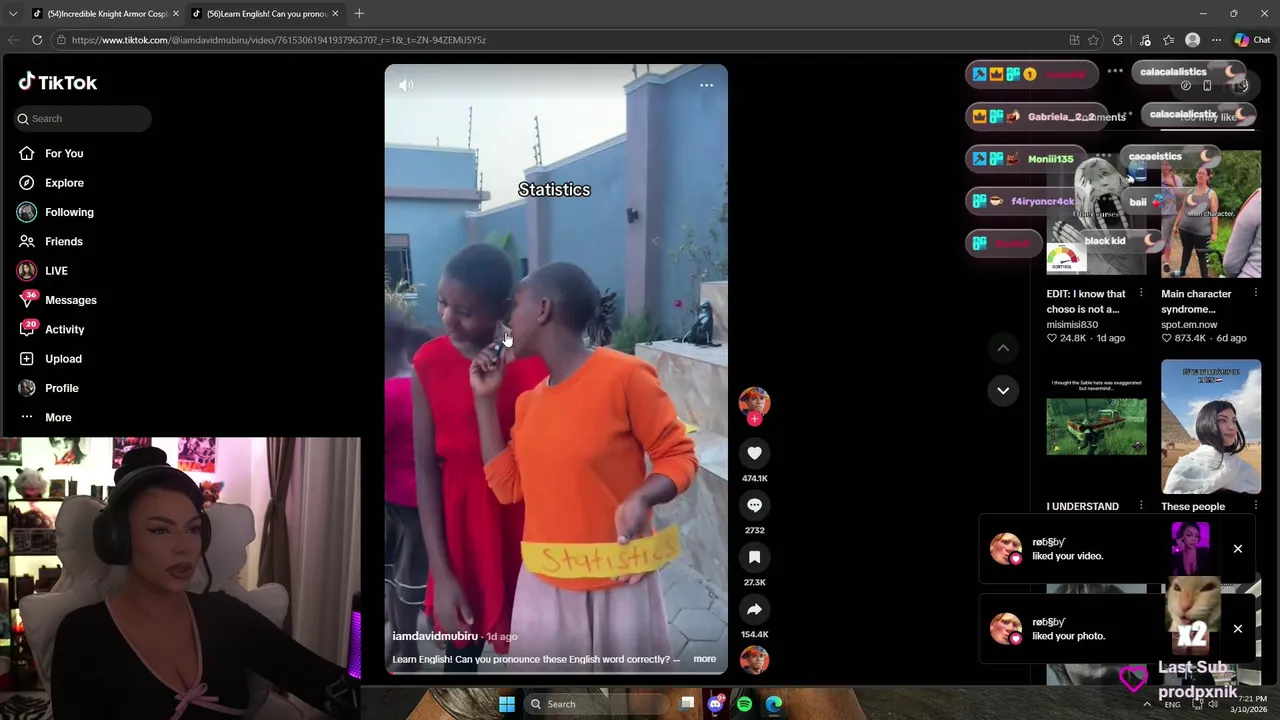Dismiss 'liked your photo' notification
Image resolution: width=1280 pixels, height=720 pixels.
1238,629
